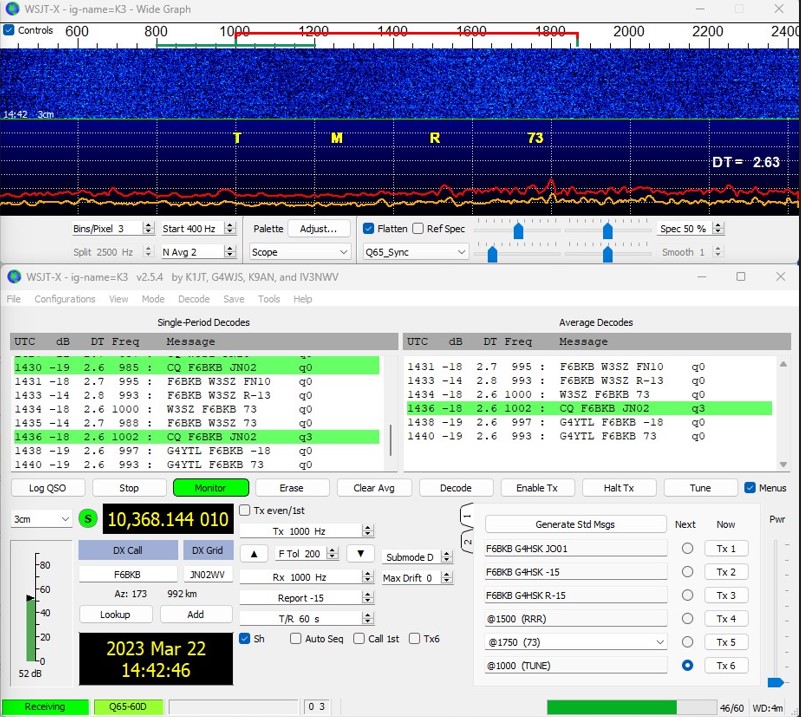This screenshot has width=801, height=717.
Task: Toggle the Flatten checkbox
Action: (x=369, y=229)
